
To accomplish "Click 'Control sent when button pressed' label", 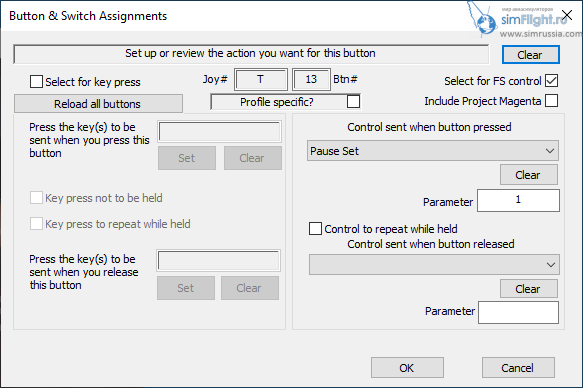I will [429, 127].
